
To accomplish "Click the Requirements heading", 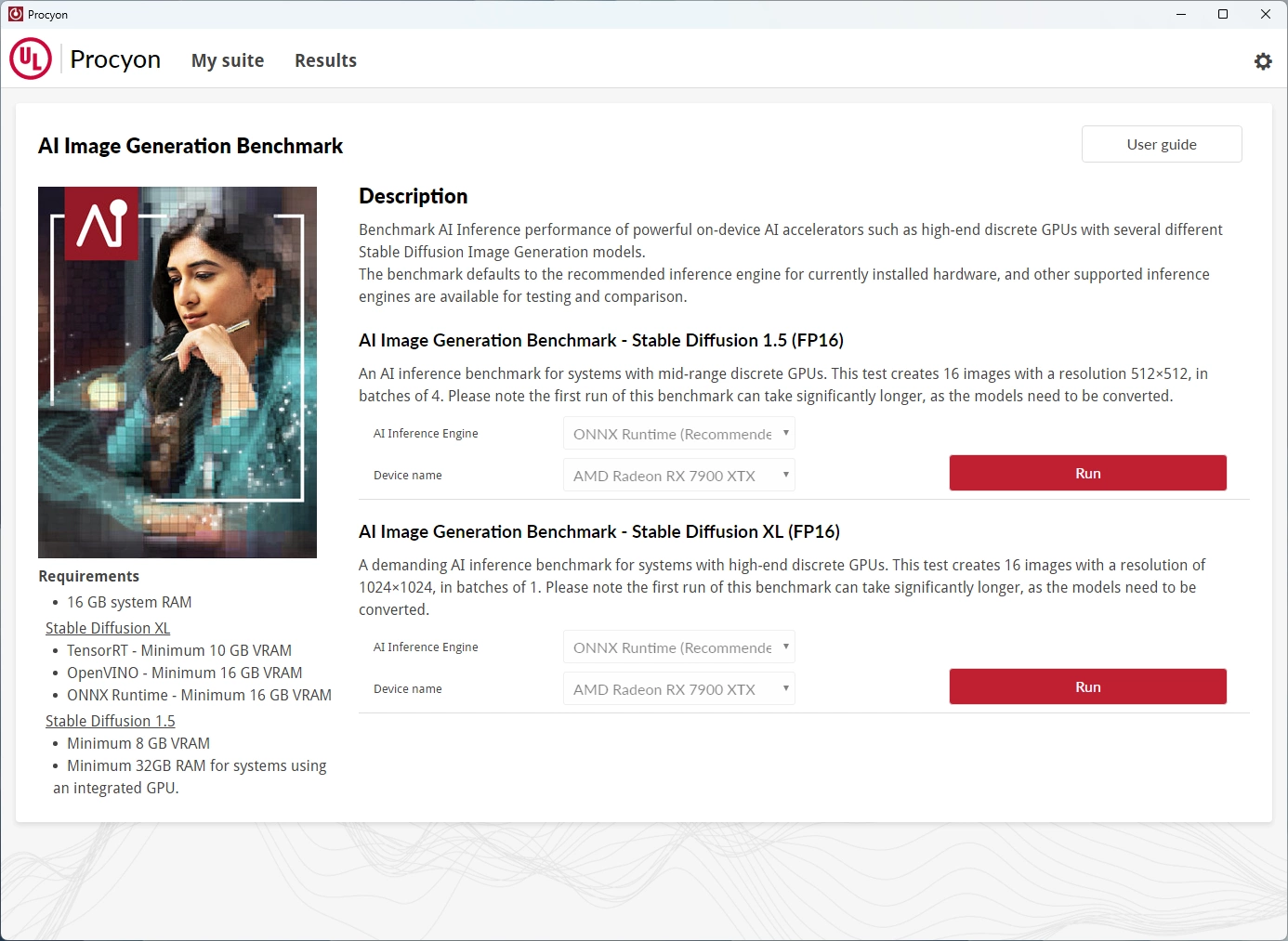I will click(x=89, y=576).
